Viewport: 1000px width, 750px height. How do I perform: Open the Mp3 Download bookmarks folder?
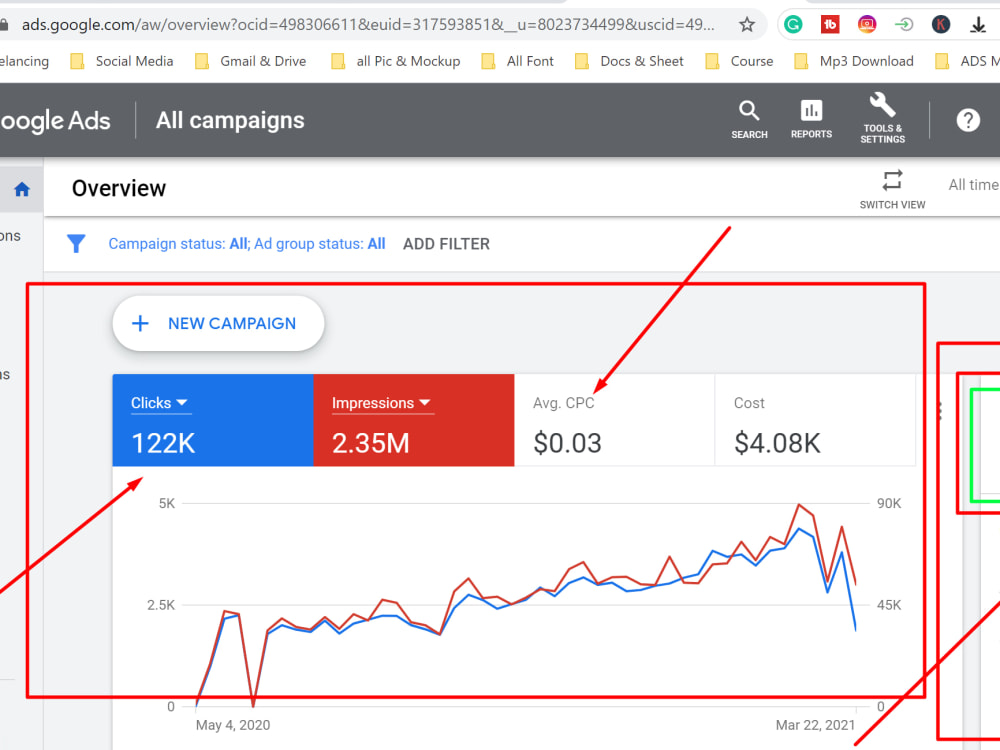(x=854, y=61)
